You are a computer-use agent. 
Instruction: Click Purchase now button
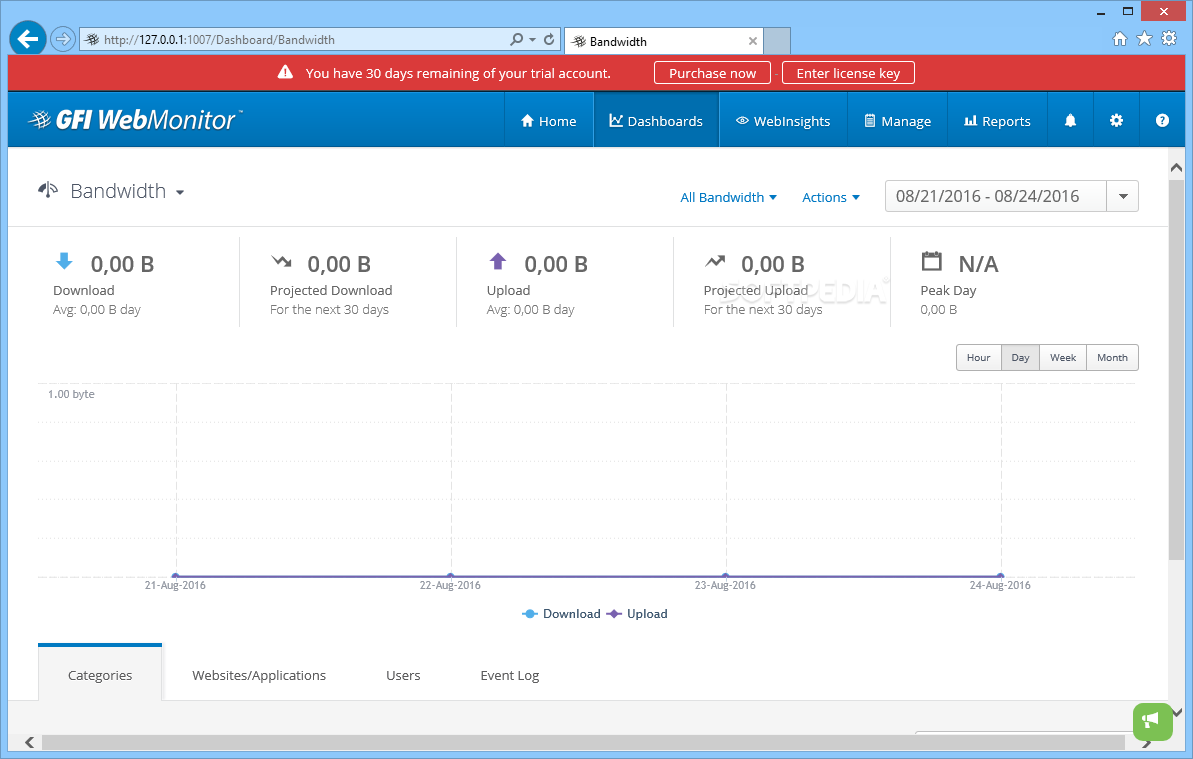pyautogui.click(x=712, y=73)
